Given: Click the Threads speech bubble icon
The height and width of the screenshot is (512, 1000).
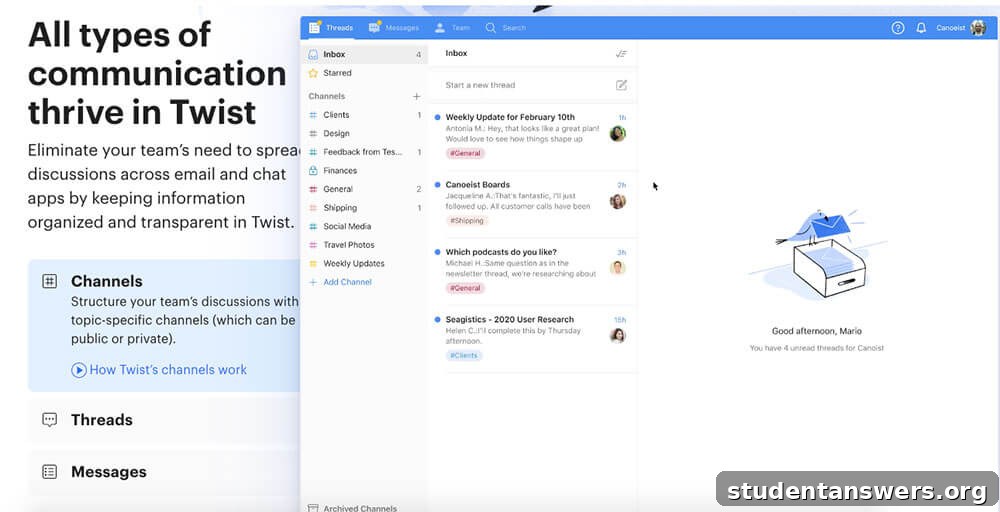Looking at the screenshot, I should pyautogui.click(x=50, y=420).
